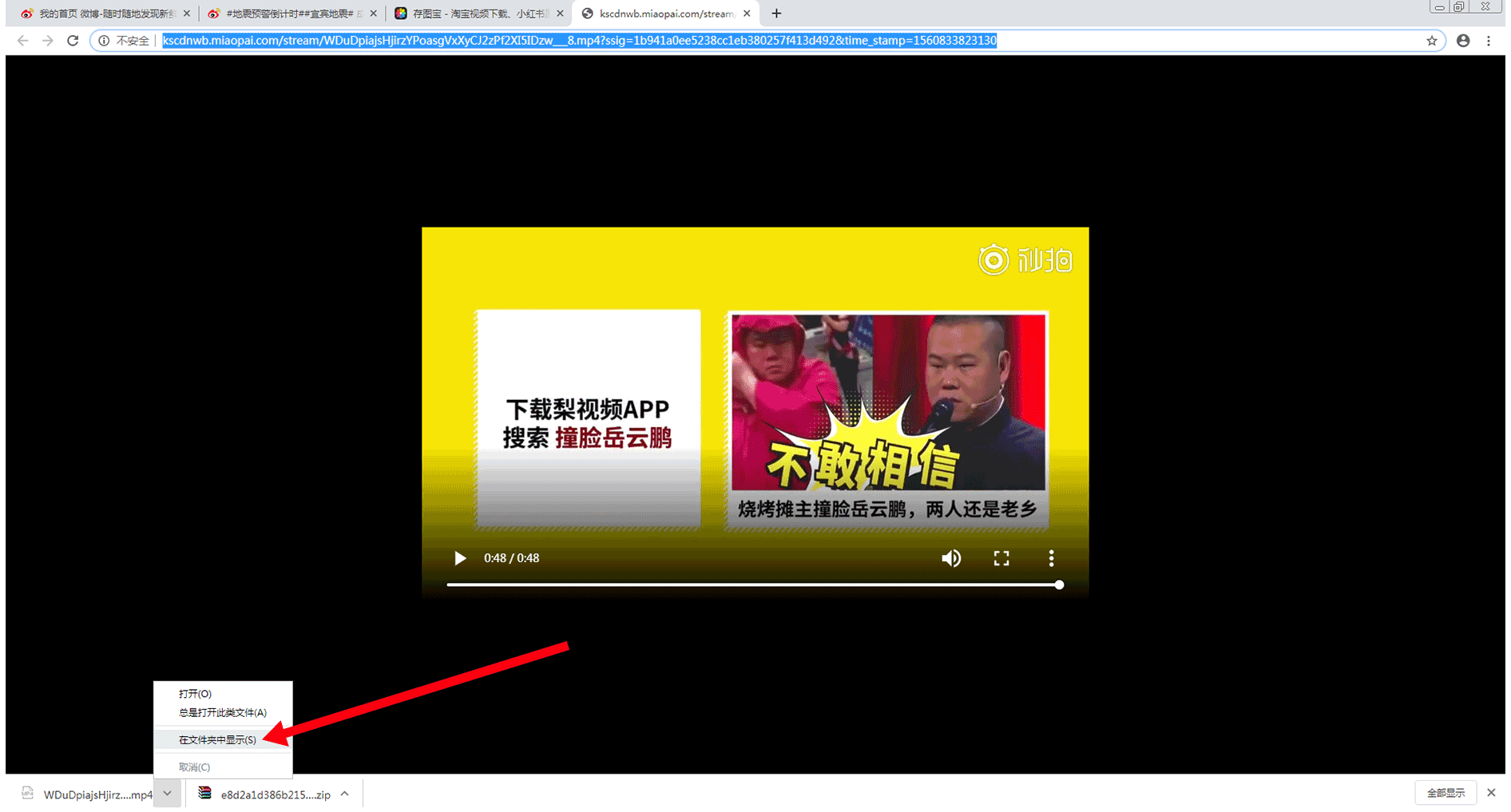Bookmark this page with the star icon
Viewport: 1511px width, 812px height.
click(x=1431, y=41)
